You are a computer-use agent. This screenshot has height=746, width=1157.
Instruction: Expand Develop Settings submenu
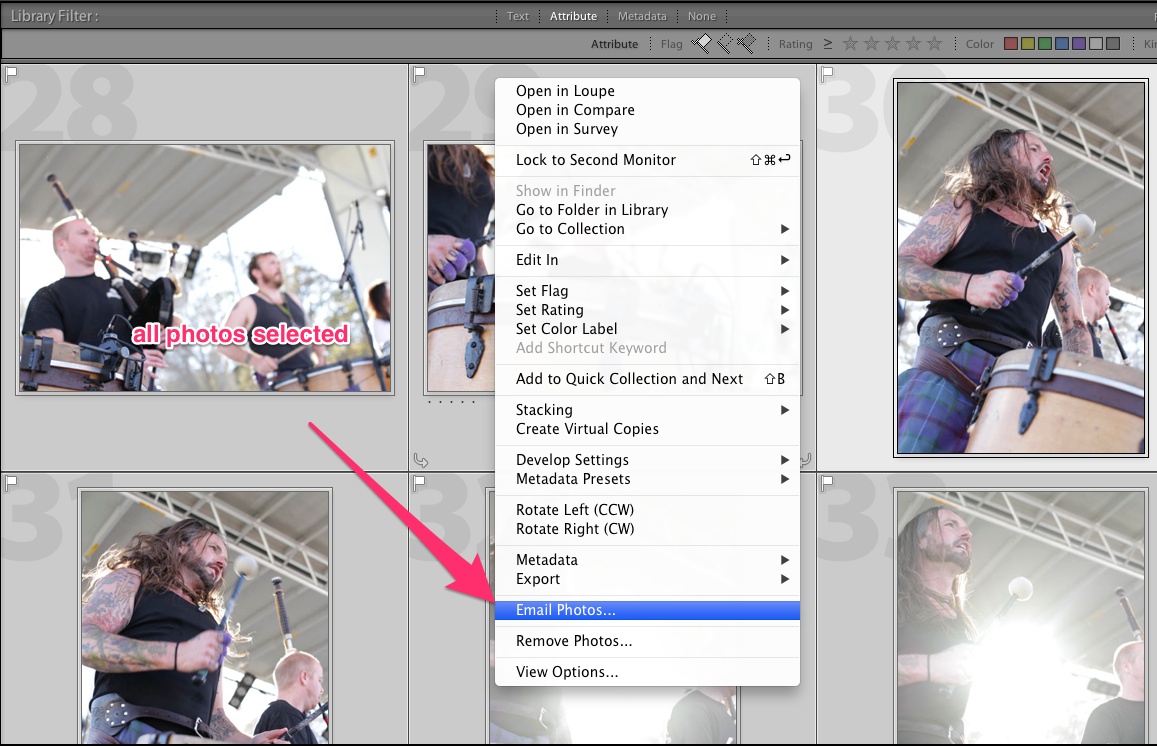(x=647, y=460)
